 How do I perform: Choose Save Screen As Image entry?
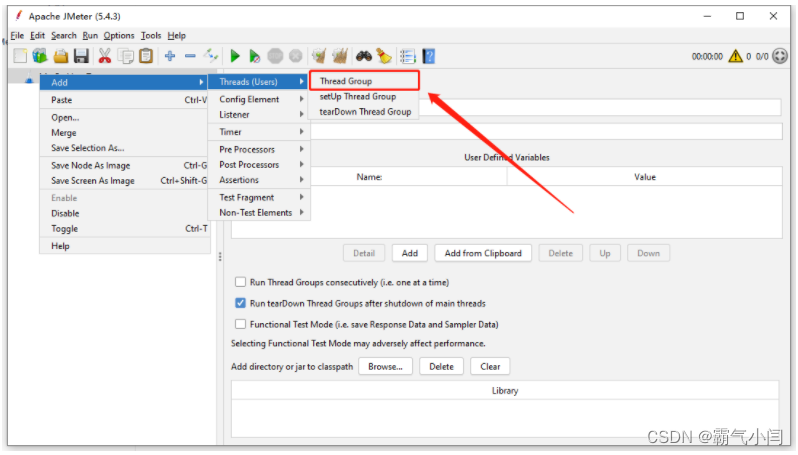124,181
